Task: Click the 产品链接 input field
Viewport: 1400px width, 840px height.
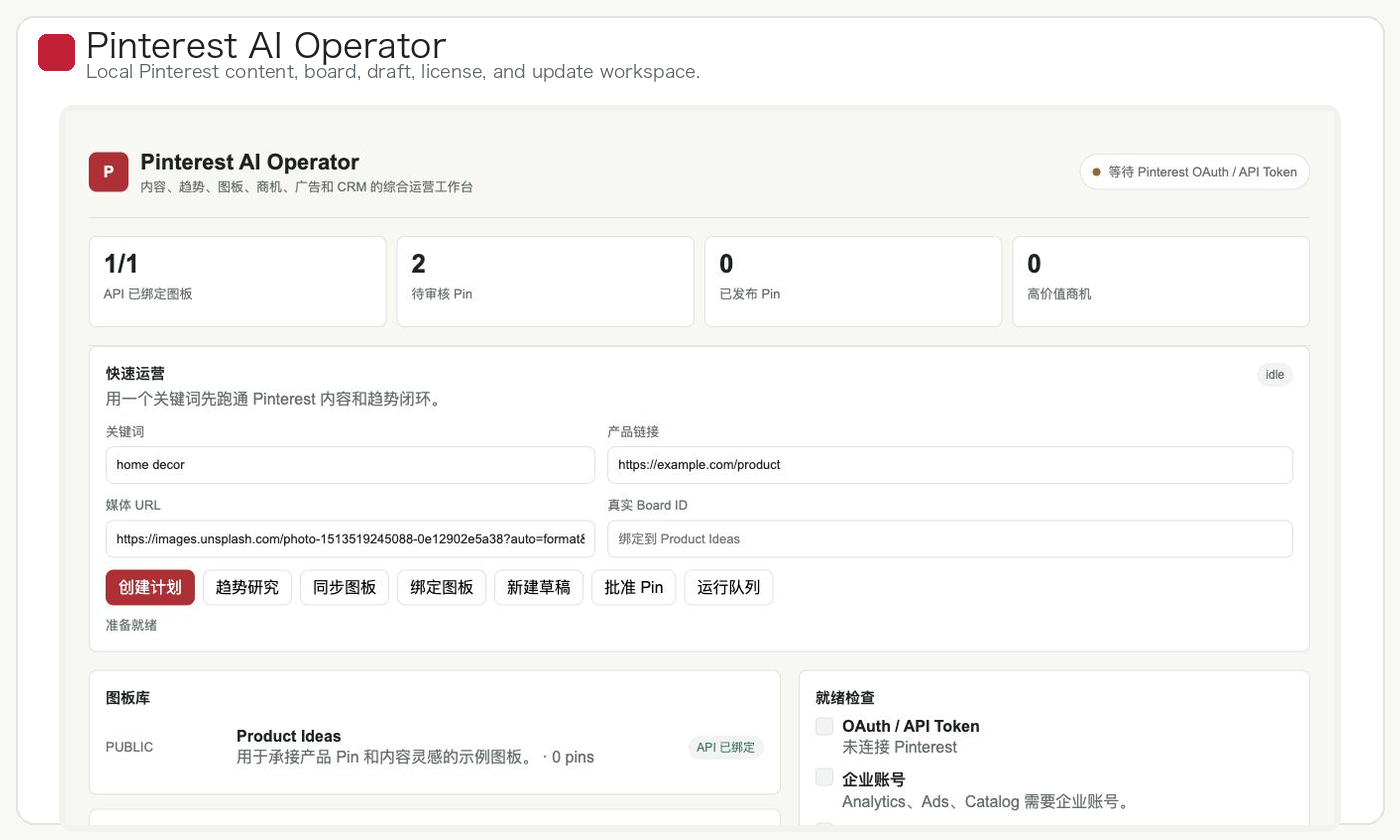Action: 950,465
